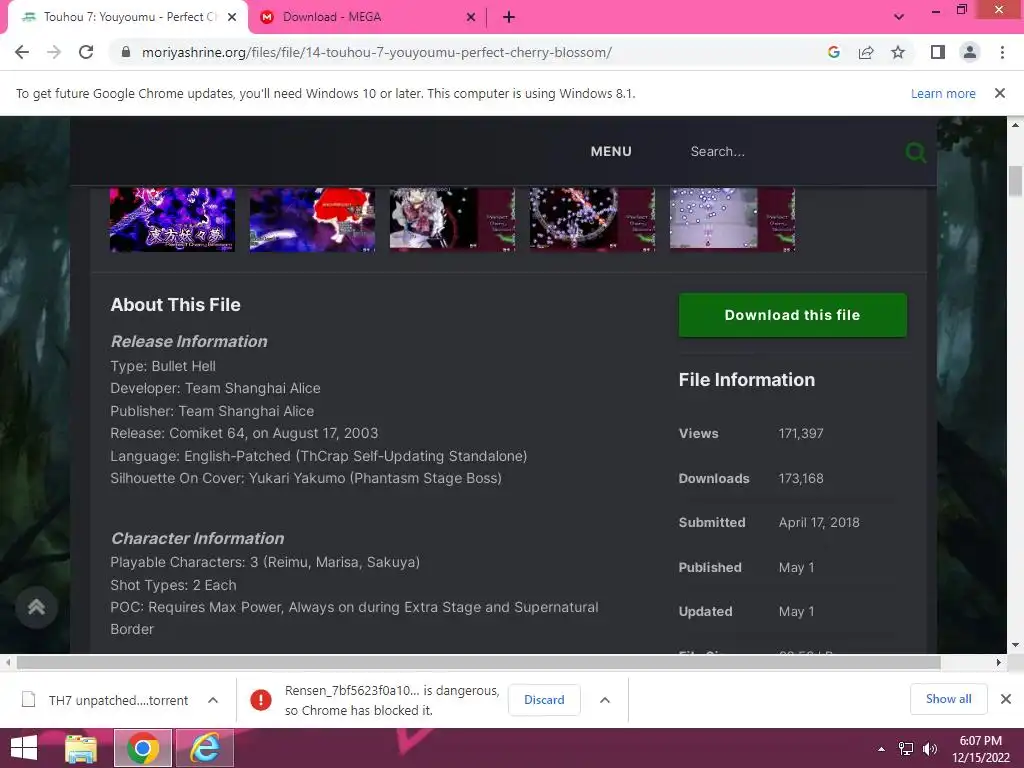Click 'Developer: Team Shanghai Alice' line

coord(216,389)
